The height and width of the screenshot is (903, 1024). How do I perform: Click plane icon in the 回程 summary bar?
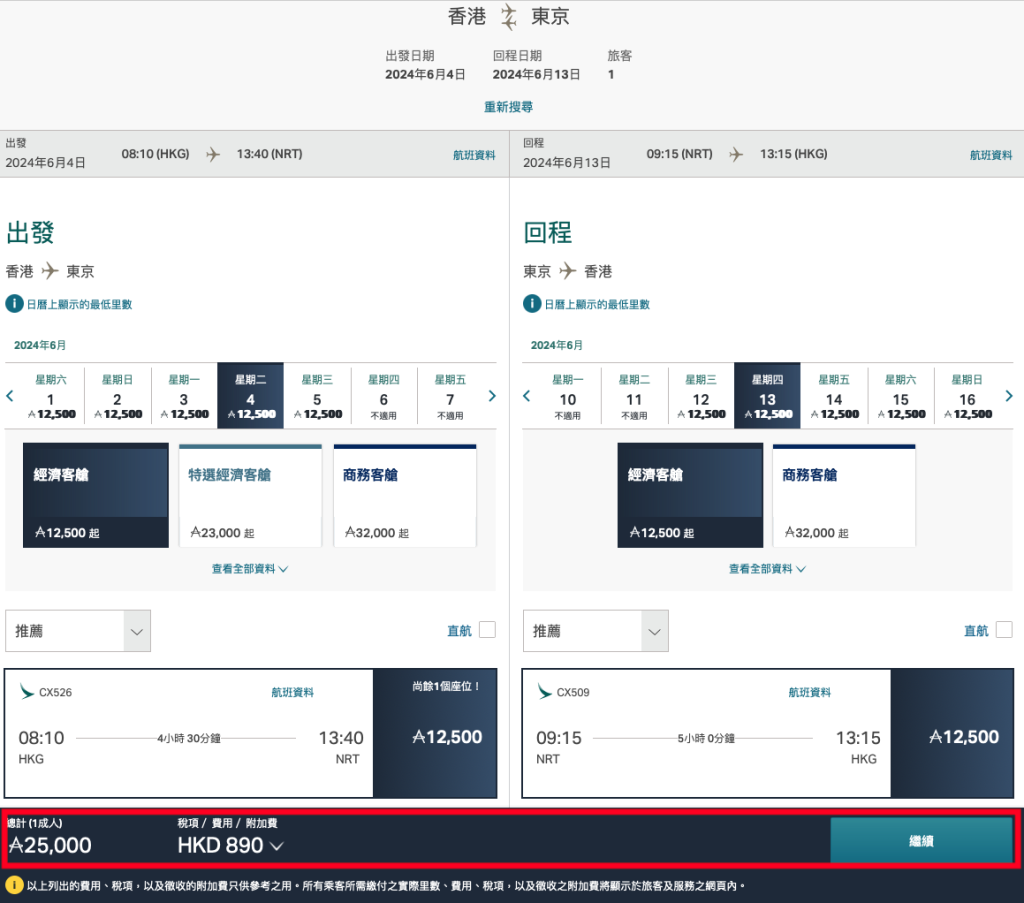[x=736, y=154]
